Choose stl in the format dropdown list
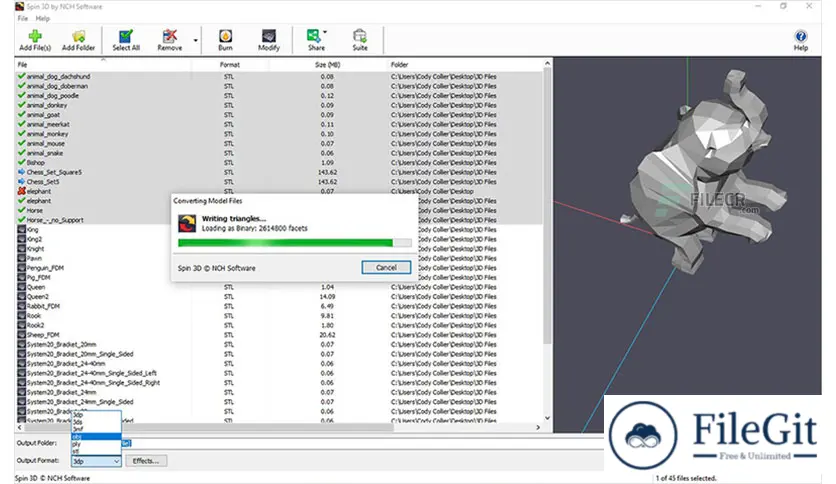 pyautogui.click(x=96, y=451)
